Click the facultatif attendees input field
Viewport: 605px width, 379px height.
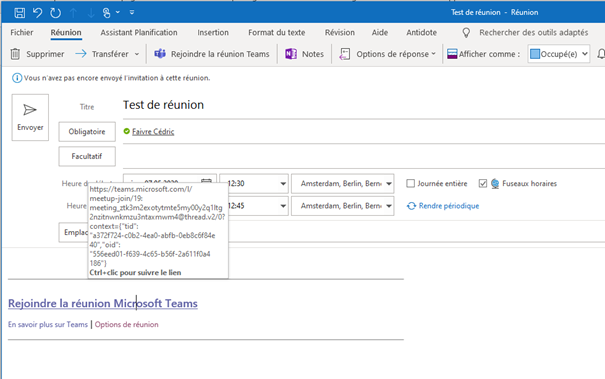coord(363,156)
